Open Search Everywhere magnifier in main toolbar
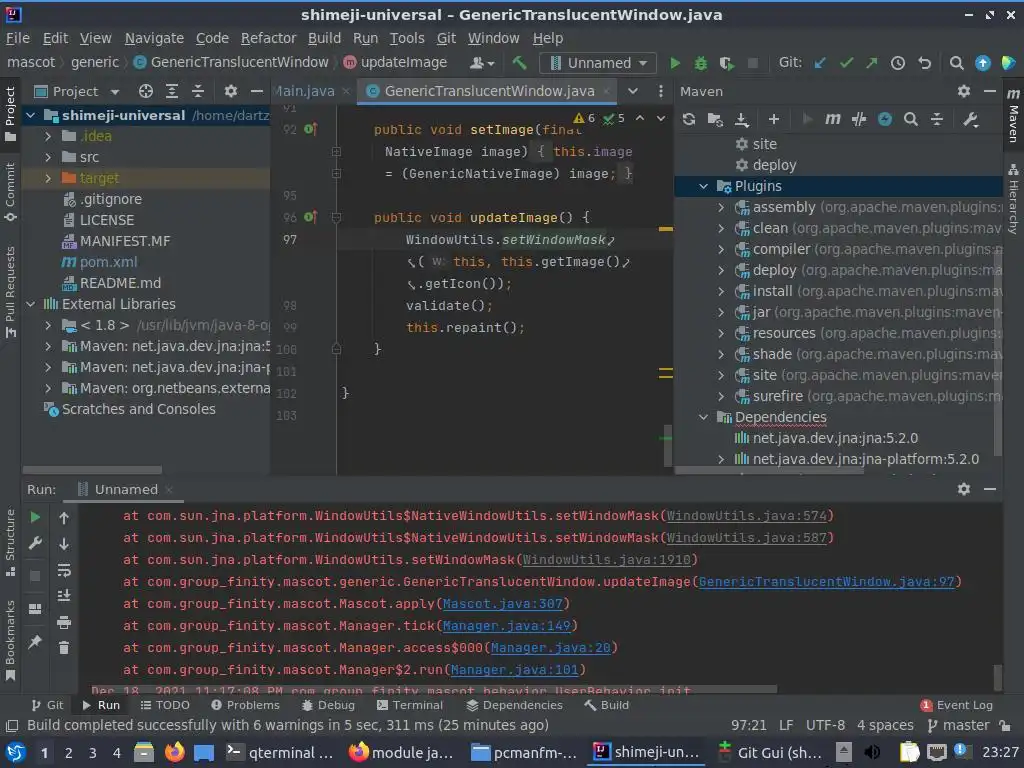 [x=956, y=63]
